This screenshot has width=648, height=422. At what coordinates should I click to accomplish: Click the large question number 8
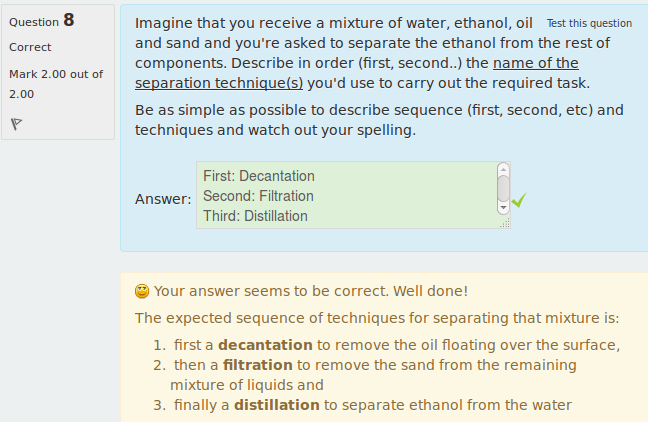click(69, 20)
